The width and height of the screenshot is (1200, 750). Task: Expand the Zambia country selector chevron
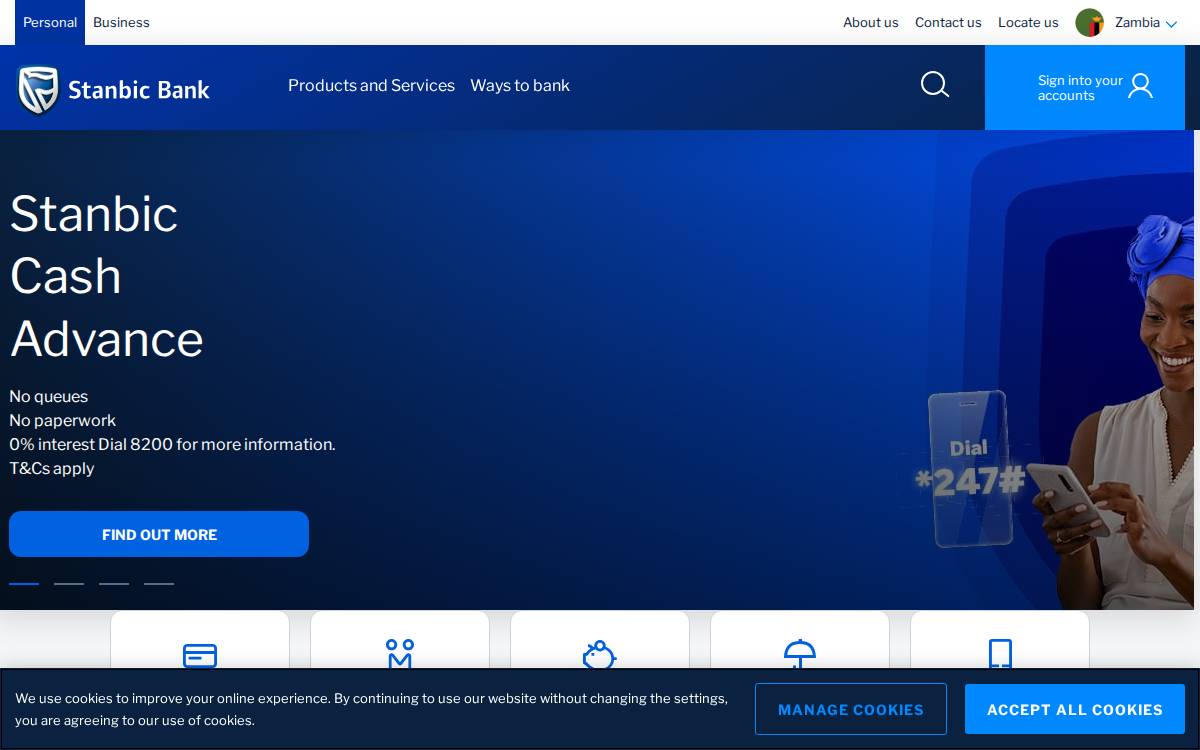click(1171, 24)
